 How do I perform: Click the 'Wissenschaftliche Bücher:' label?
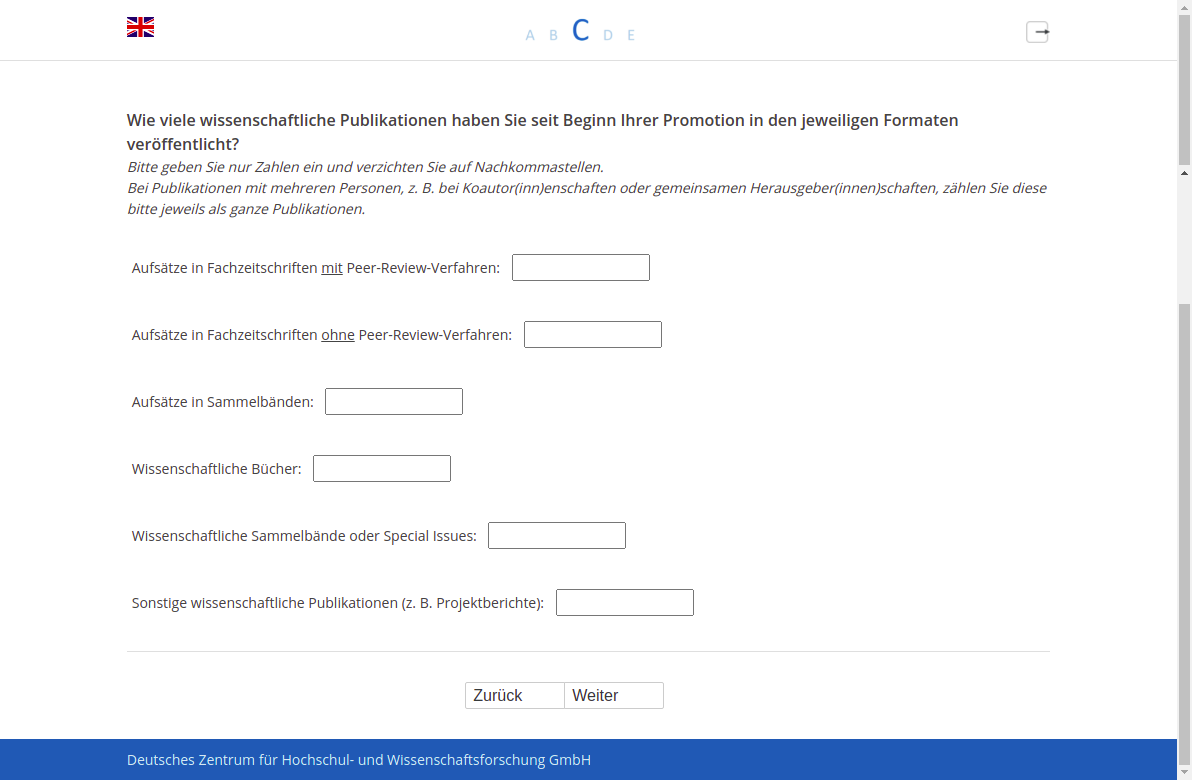pos(217,469)
